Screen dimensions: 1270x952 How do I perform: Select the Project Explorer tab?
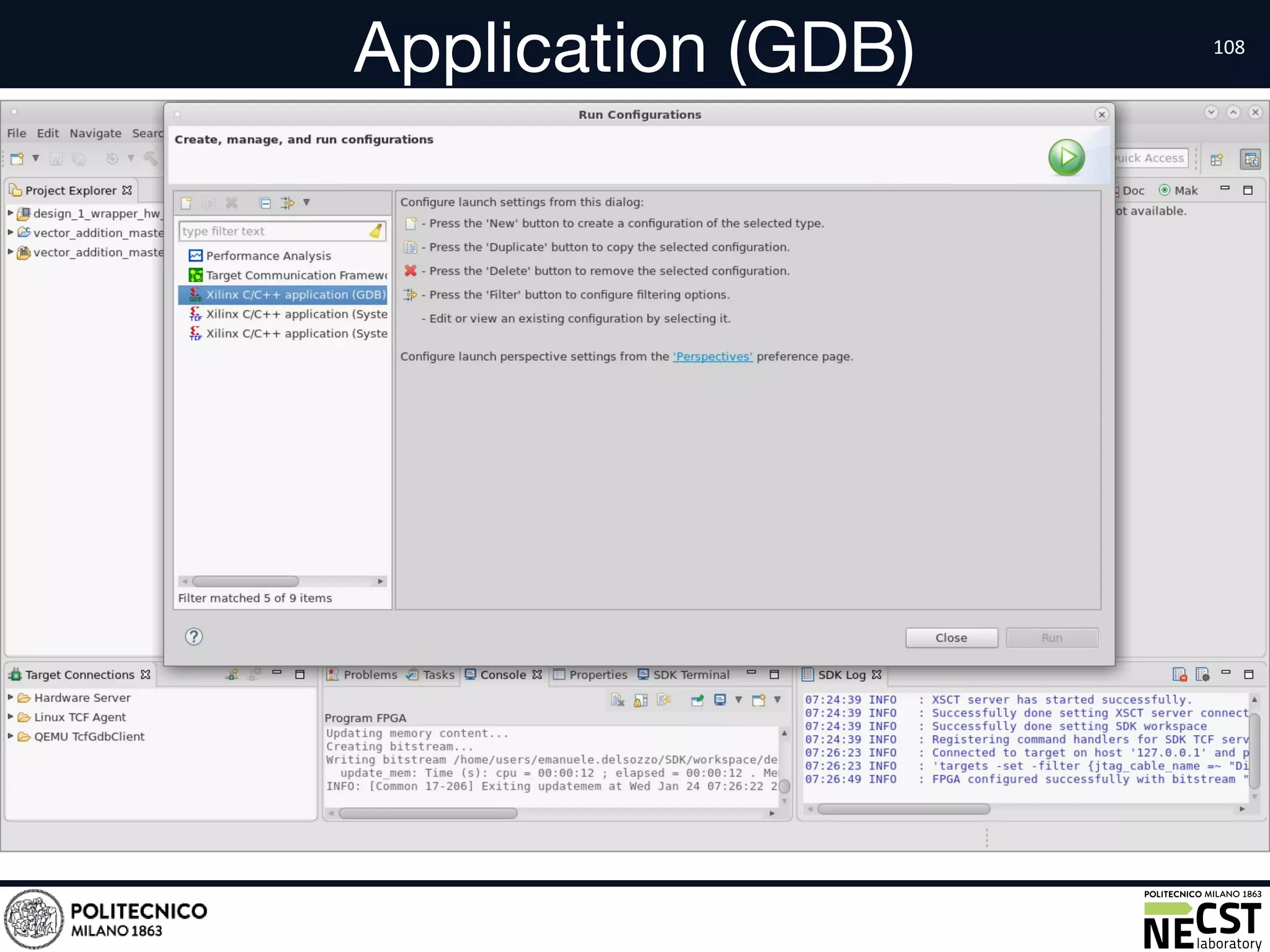tap(71, 190)
